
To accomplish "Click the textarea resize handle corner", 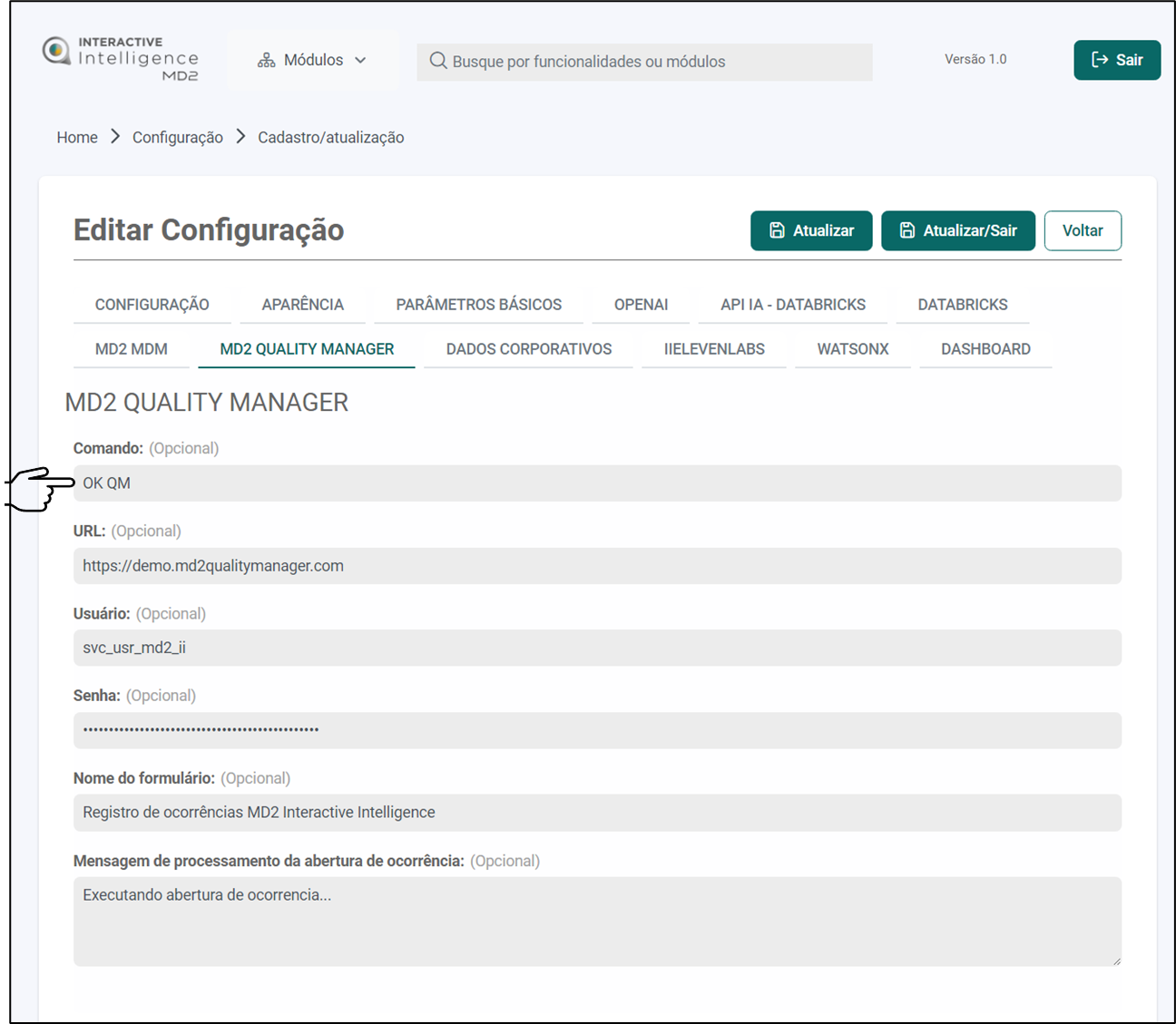I will (1116, 961).
